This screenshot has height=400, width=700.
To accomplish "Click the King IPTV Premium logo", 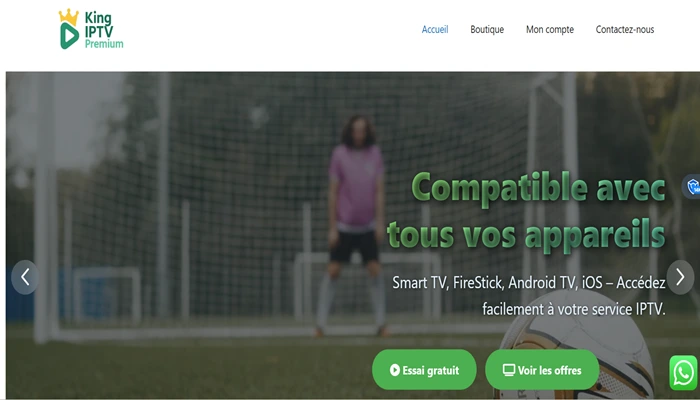I will 91,29.
